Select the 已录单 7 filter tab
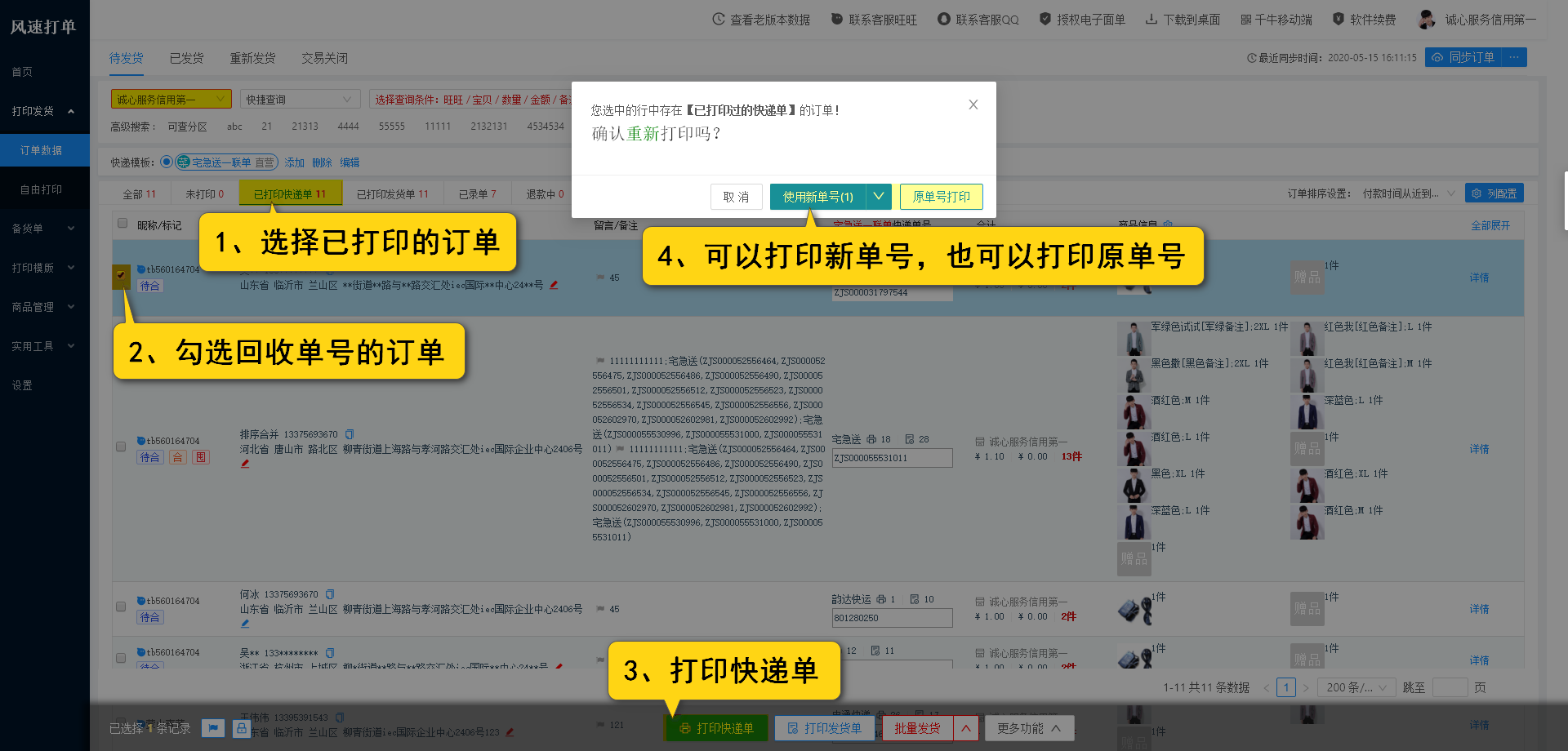The image size is (1568, 751). tap(477, 193)
